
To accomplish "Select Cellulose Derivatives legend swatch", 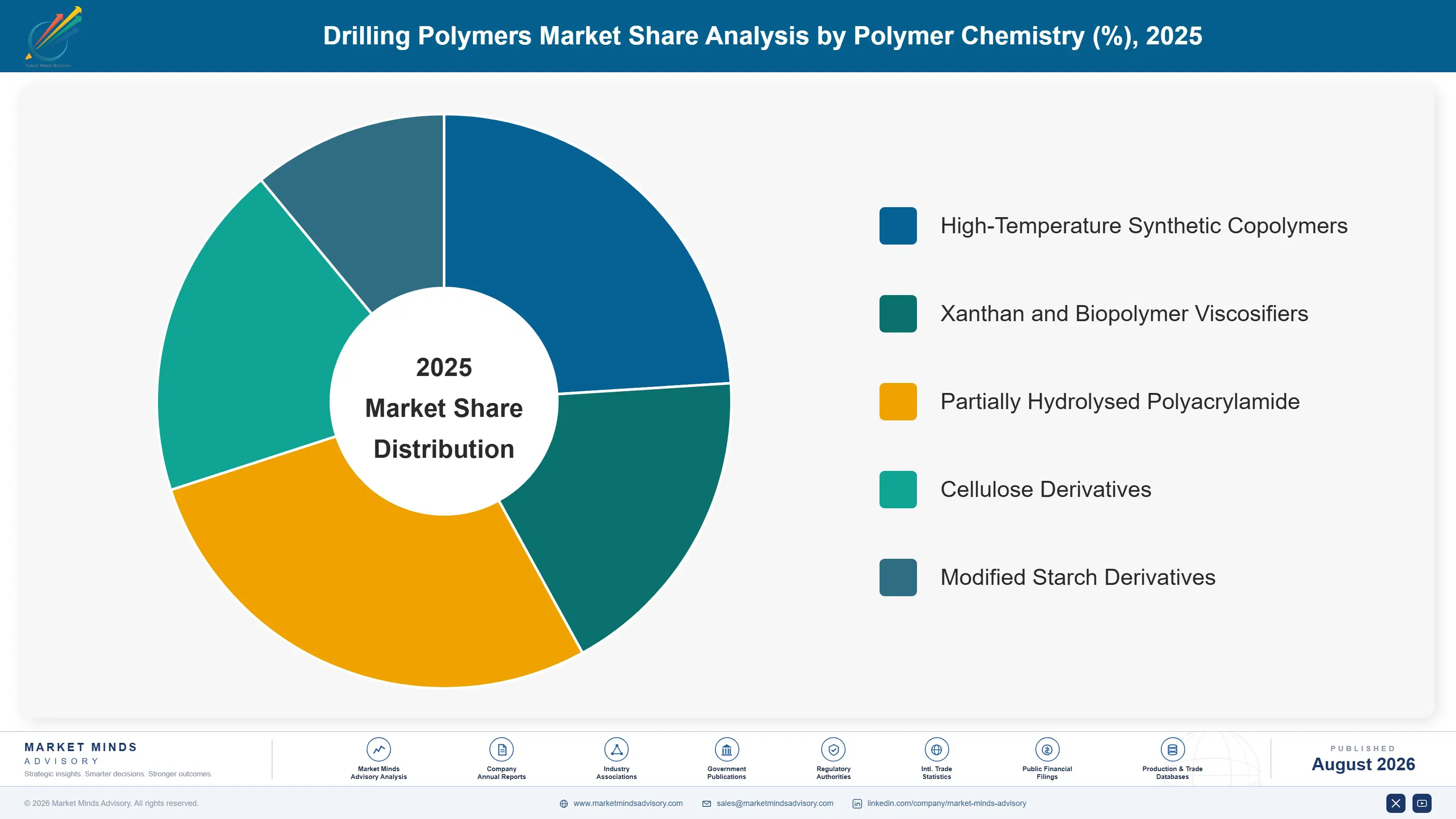I will (897, 489).
